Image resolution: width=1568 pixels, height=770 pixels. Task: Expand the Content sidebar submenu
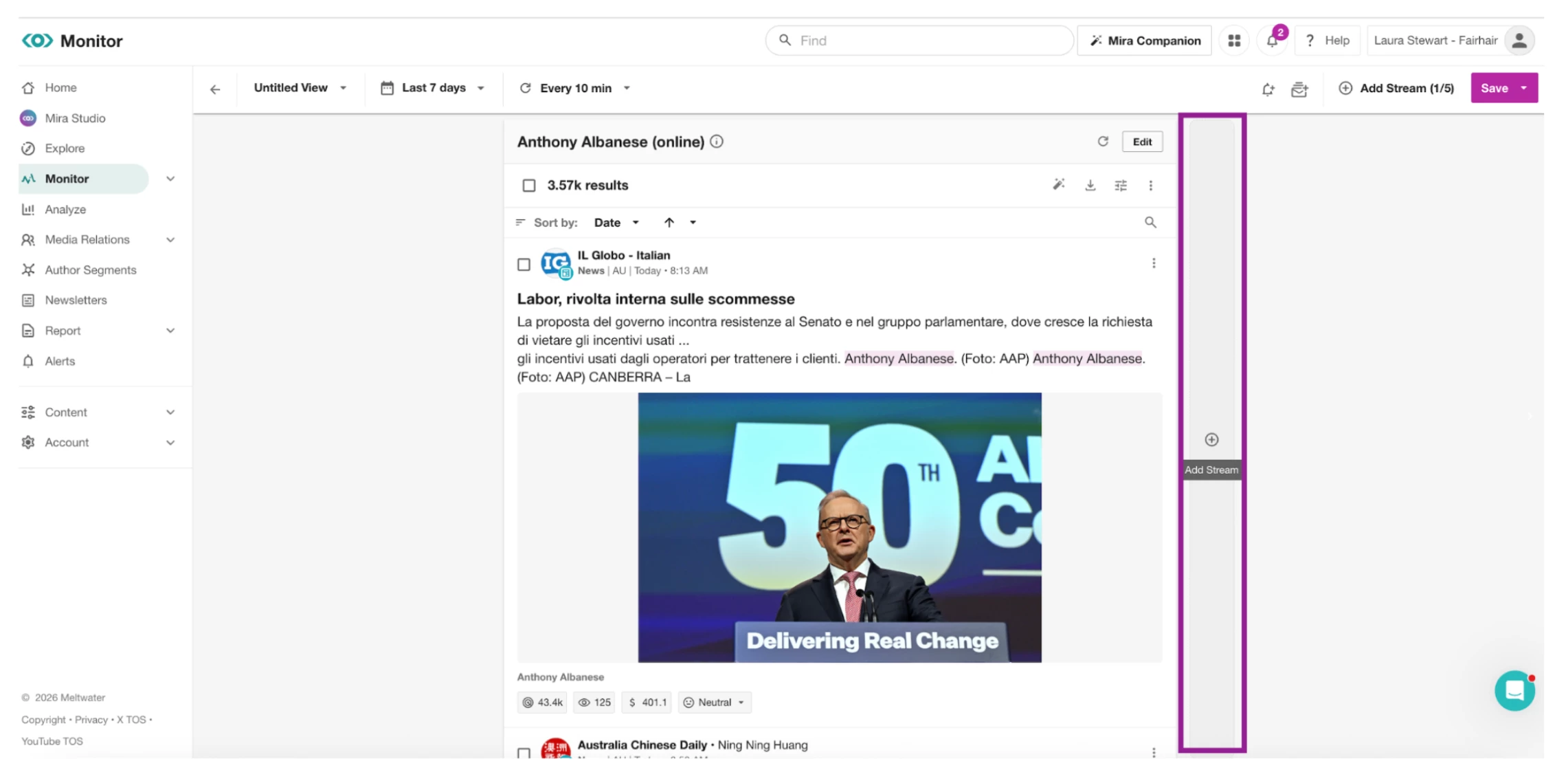(x=170, y=412)
